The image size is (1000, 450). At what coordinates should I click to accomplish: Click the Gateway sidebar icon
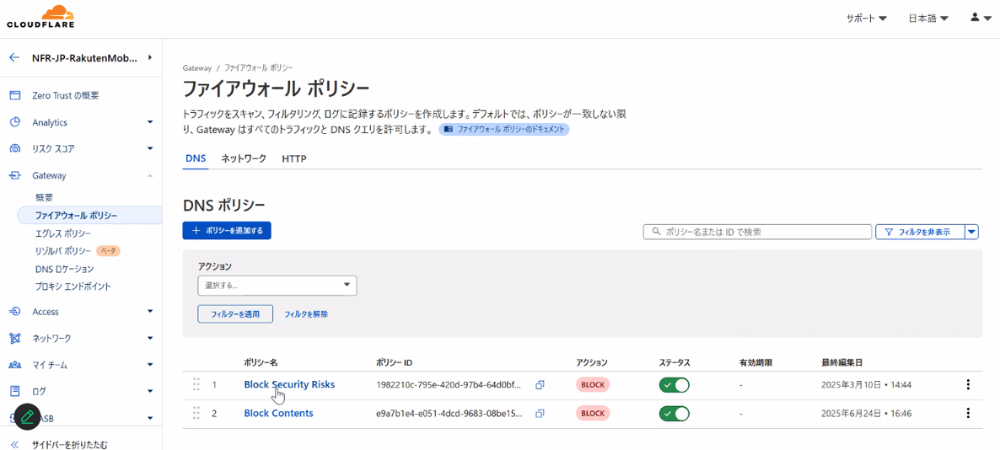[15, 175]
